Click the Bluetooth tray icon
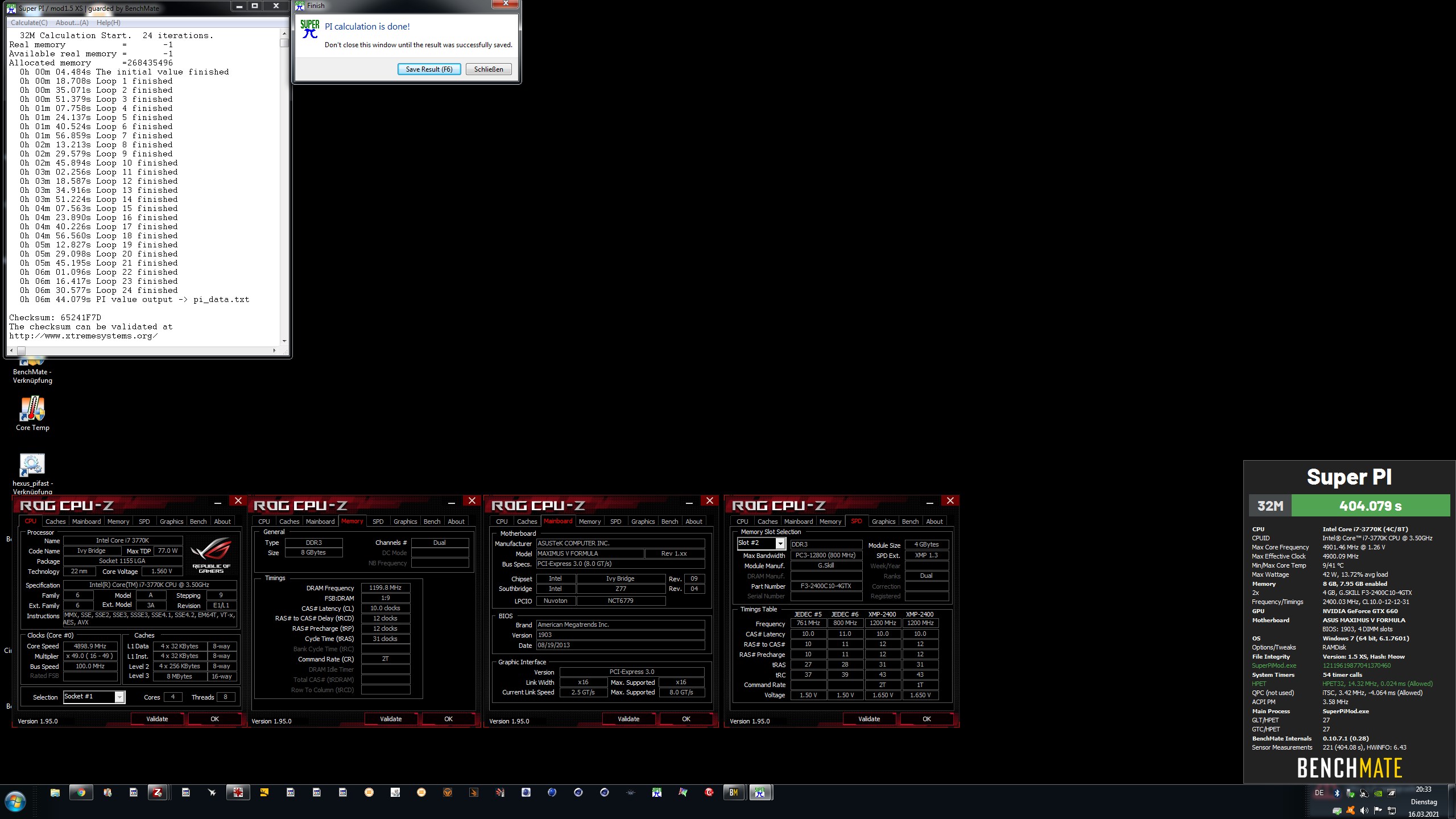This screenshot has width=1456, height=819. (x=1337, y=793)
